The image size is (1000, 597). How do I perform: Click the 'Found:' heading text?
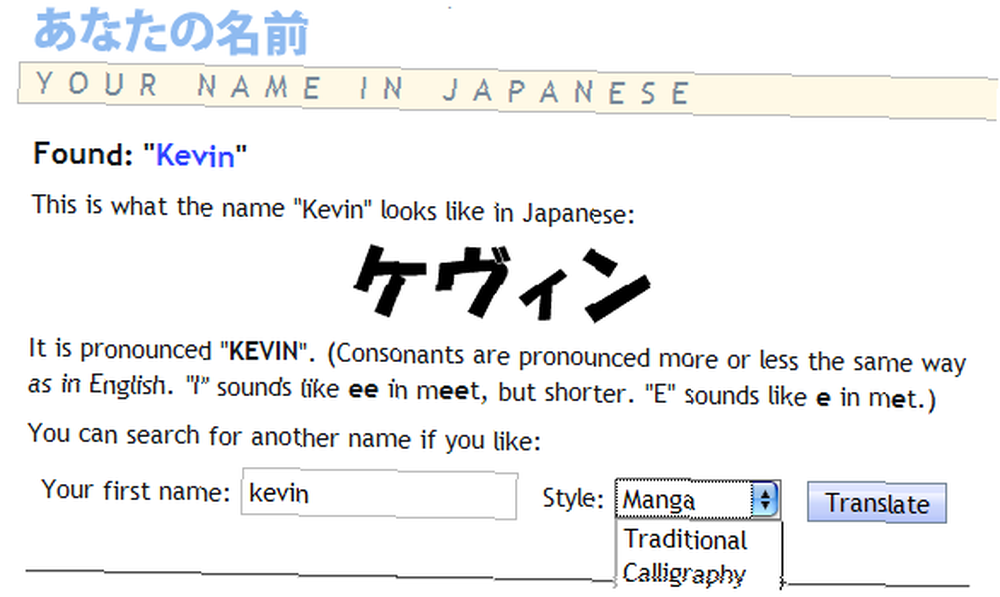[x=82, y=154]
